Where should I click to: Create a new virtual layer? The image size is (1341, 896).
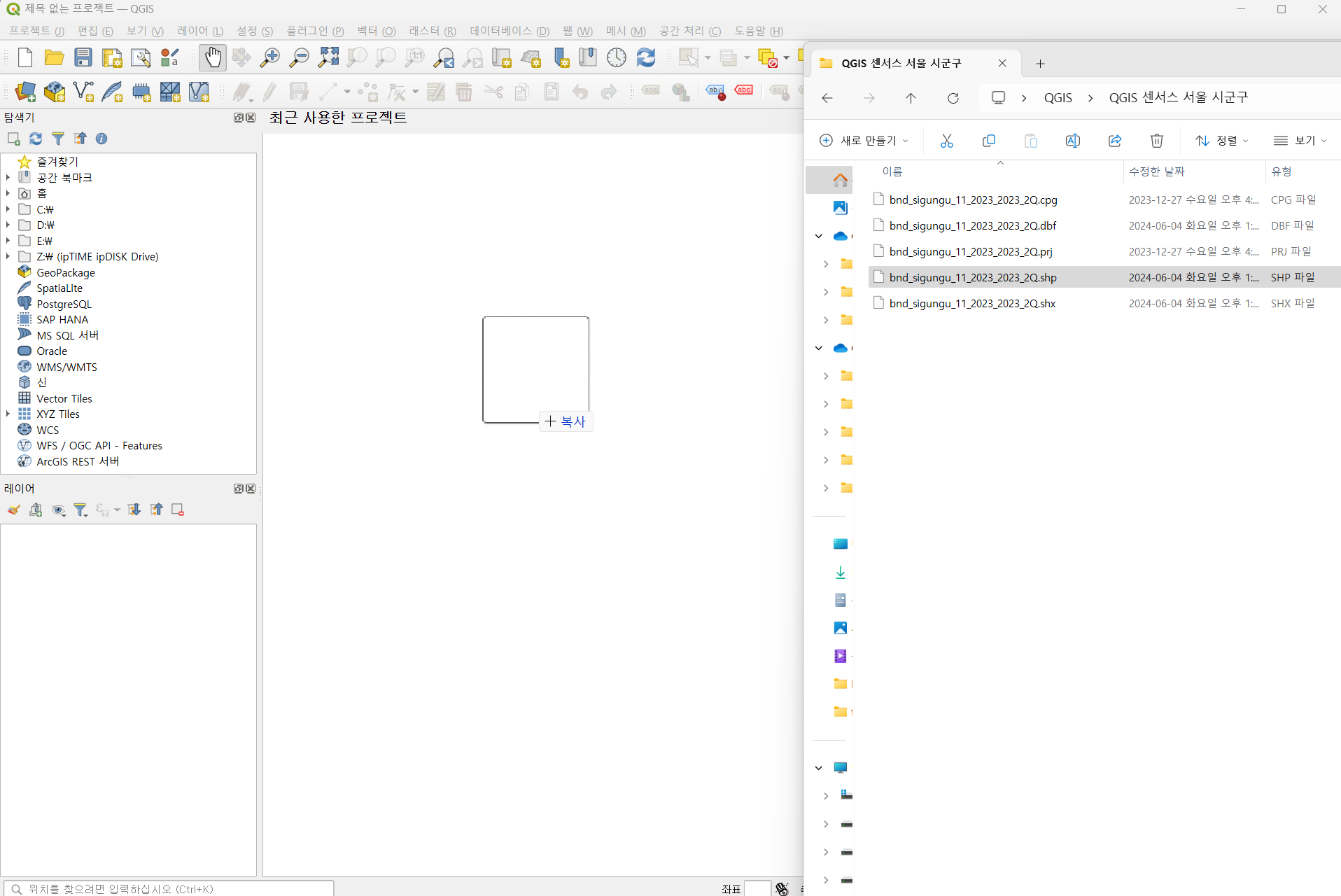tap(199, 92)
